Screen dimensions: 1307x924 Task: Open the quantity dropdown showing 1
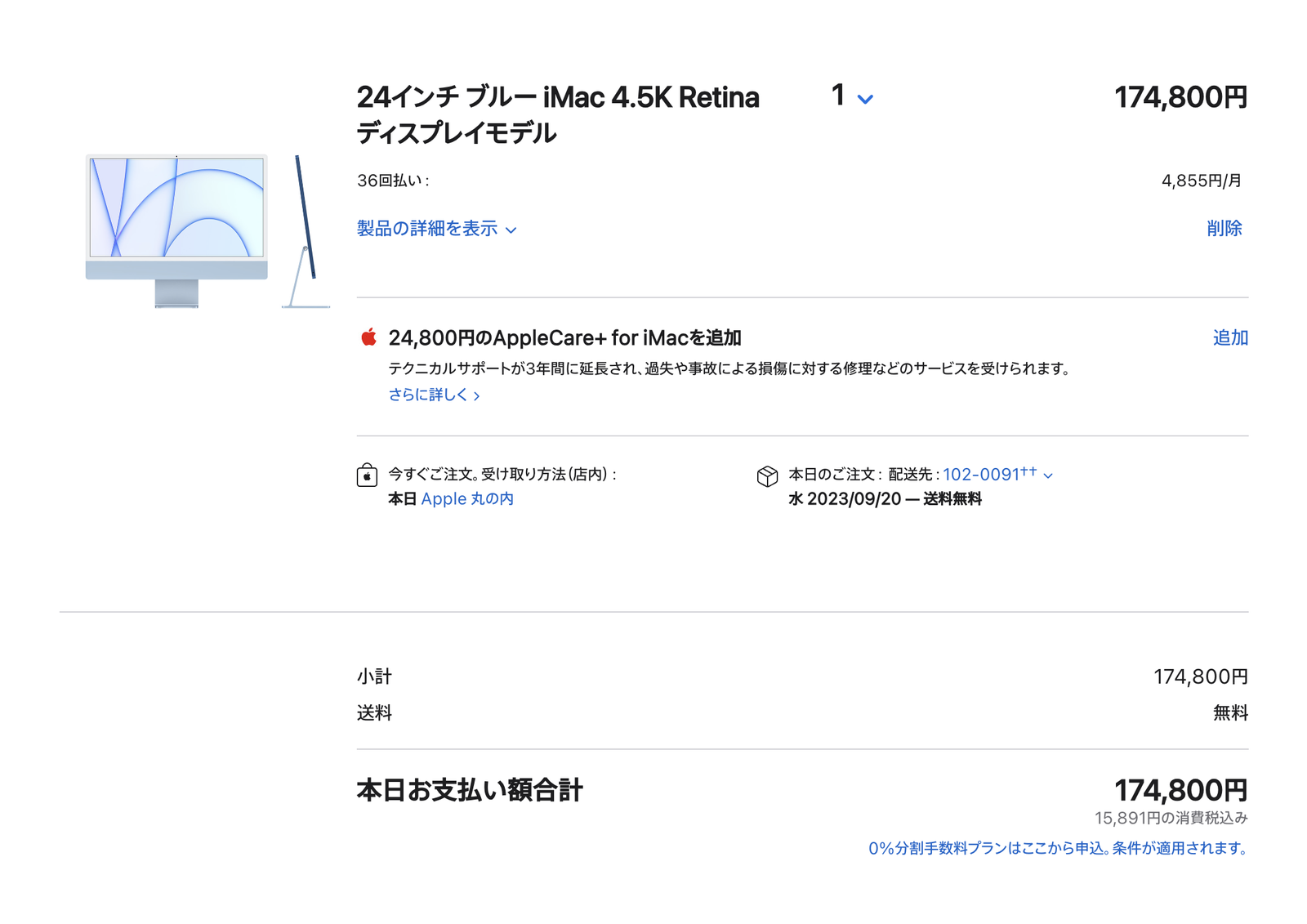(x=852, y=96)
